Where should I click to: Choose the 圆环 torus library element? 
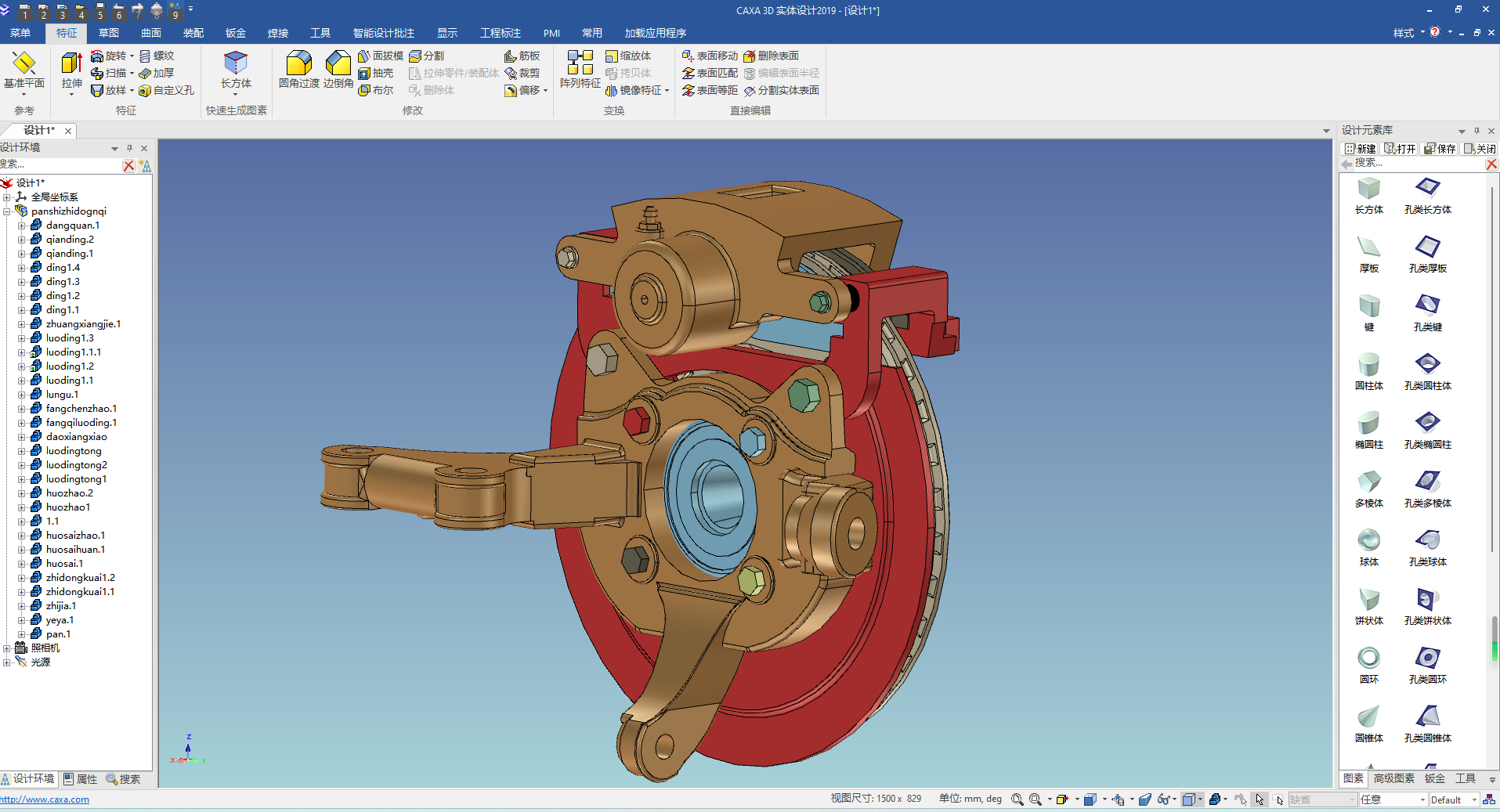(1369, 666)
